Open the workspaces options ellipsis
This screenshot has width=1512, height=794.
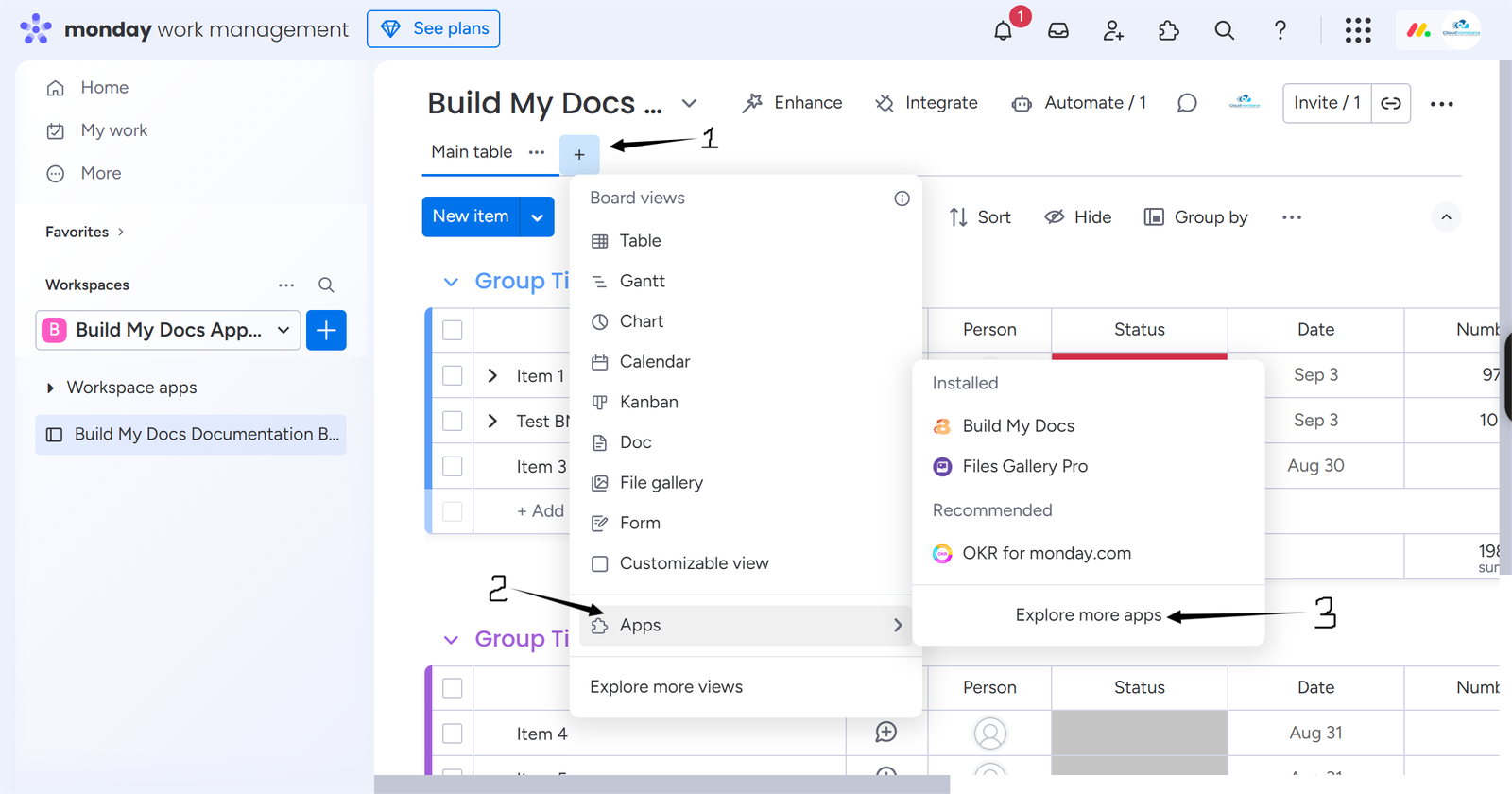tap(286, 285)
